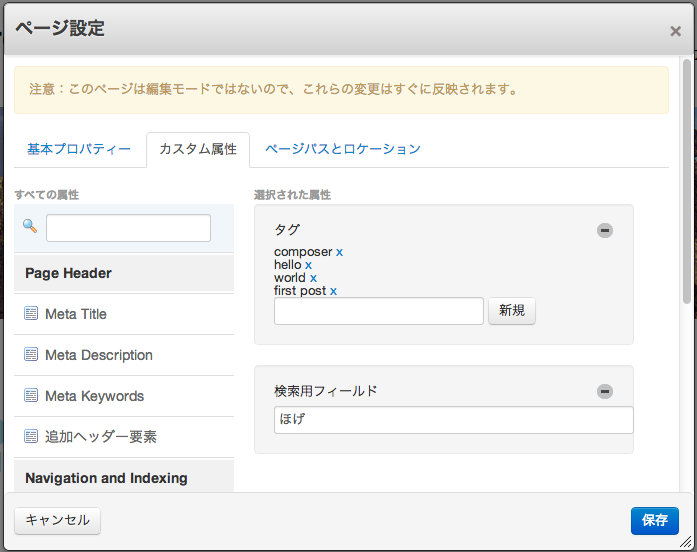
Task: Click the Meta Keywords attribute icon
Action: [x=31, y=396]
